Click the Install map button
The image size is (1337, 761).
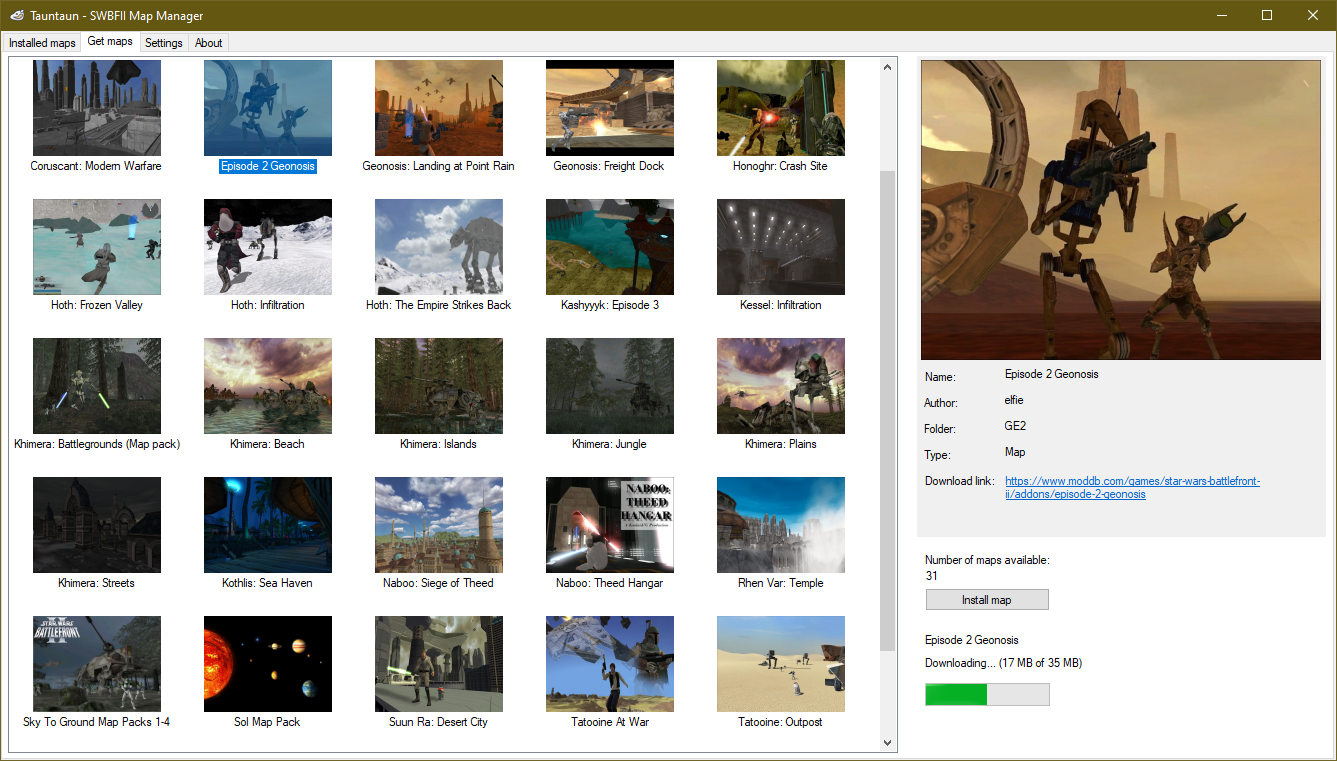click(x=987, y=599)
